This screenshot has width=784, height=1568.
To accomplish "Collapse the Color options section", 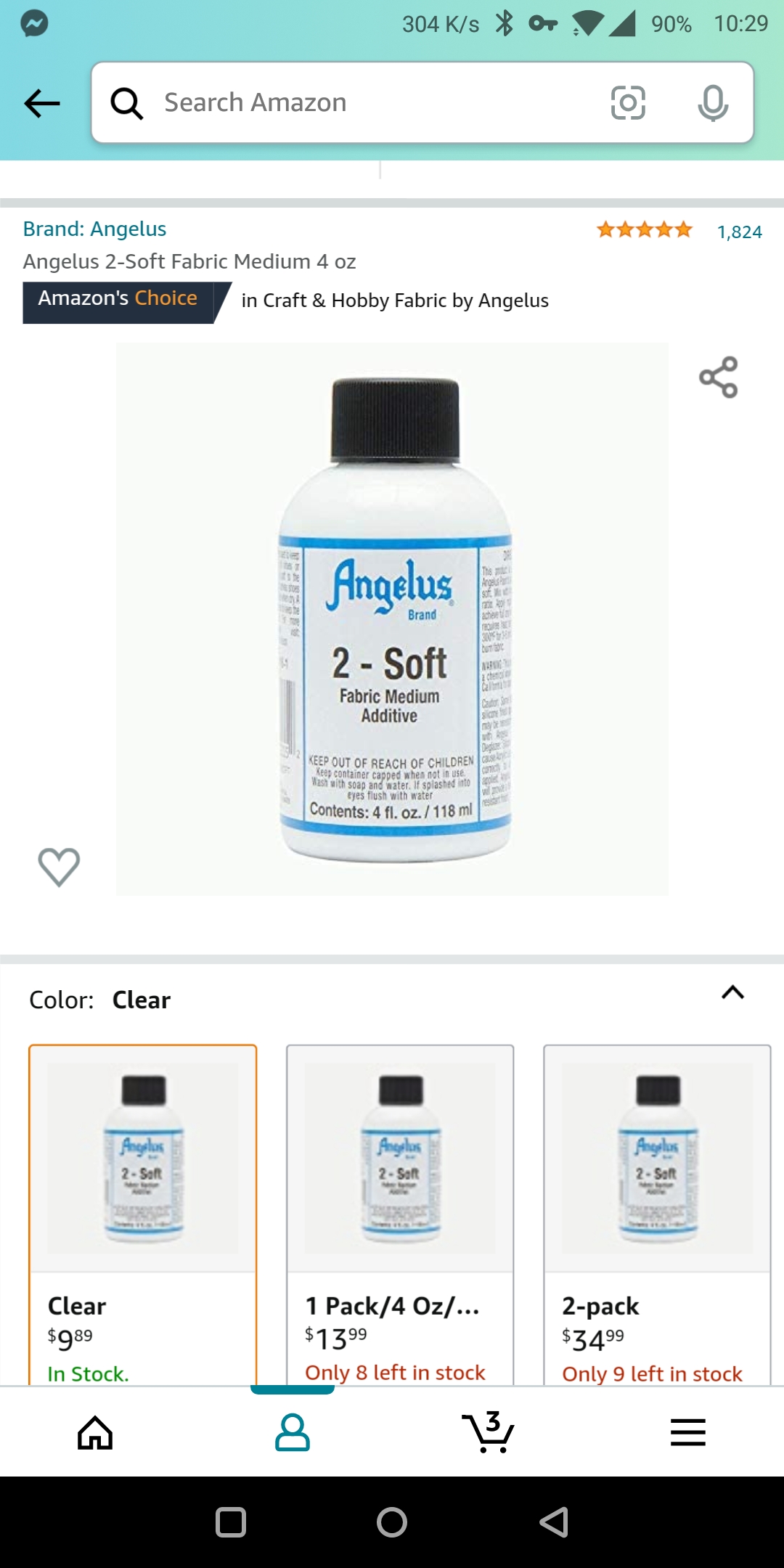I will tap(732, 992).
